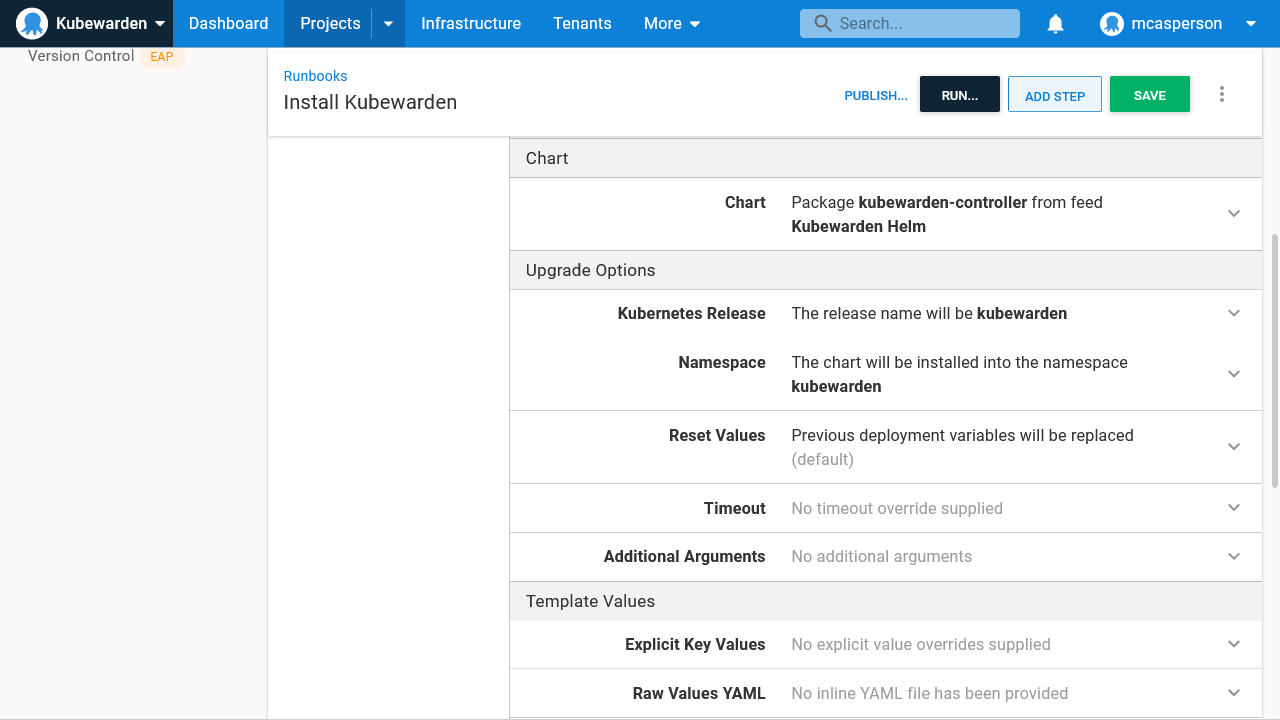Switch to the Dashboard section
The image size is (1280, 720).
coord(228,23)
